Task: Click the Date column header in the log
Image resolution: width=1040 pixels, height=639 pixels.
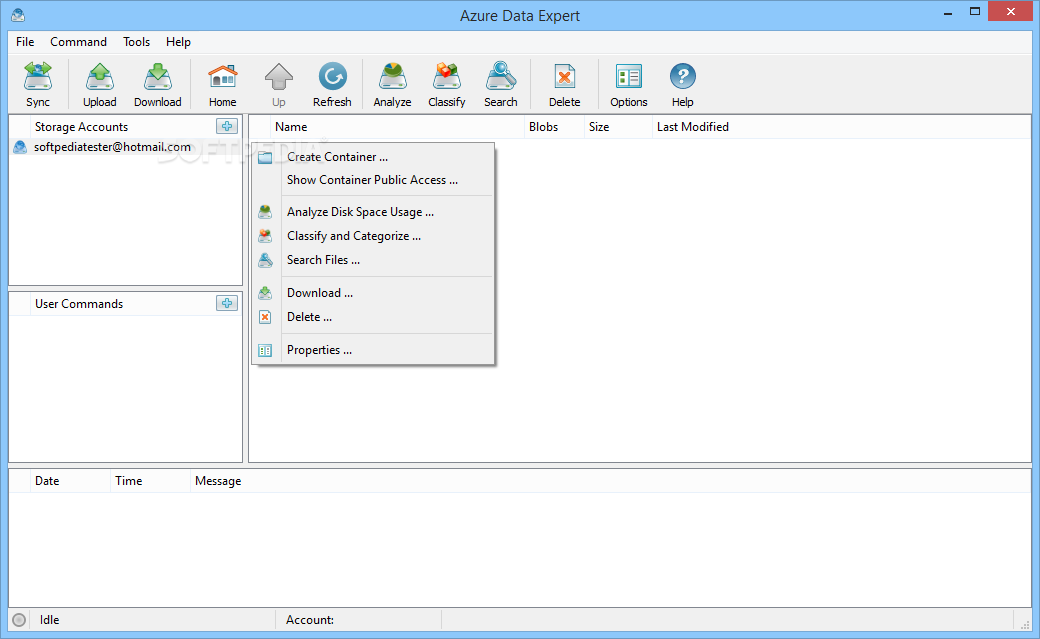Action: tap(70, 481)
